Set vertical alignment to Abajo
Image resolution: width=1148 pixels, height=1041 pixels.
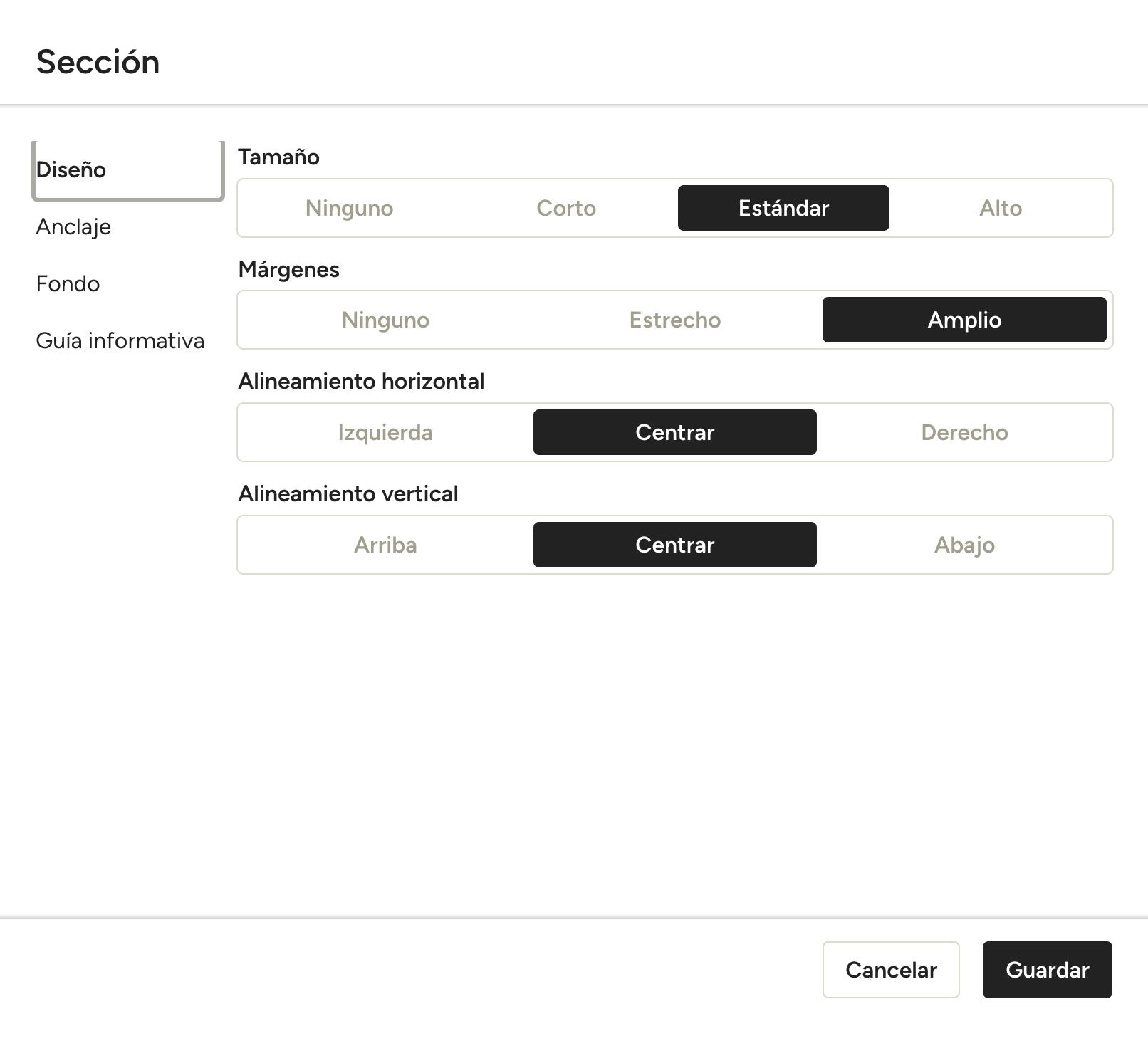pyautogui.click(x=964, y=545)
